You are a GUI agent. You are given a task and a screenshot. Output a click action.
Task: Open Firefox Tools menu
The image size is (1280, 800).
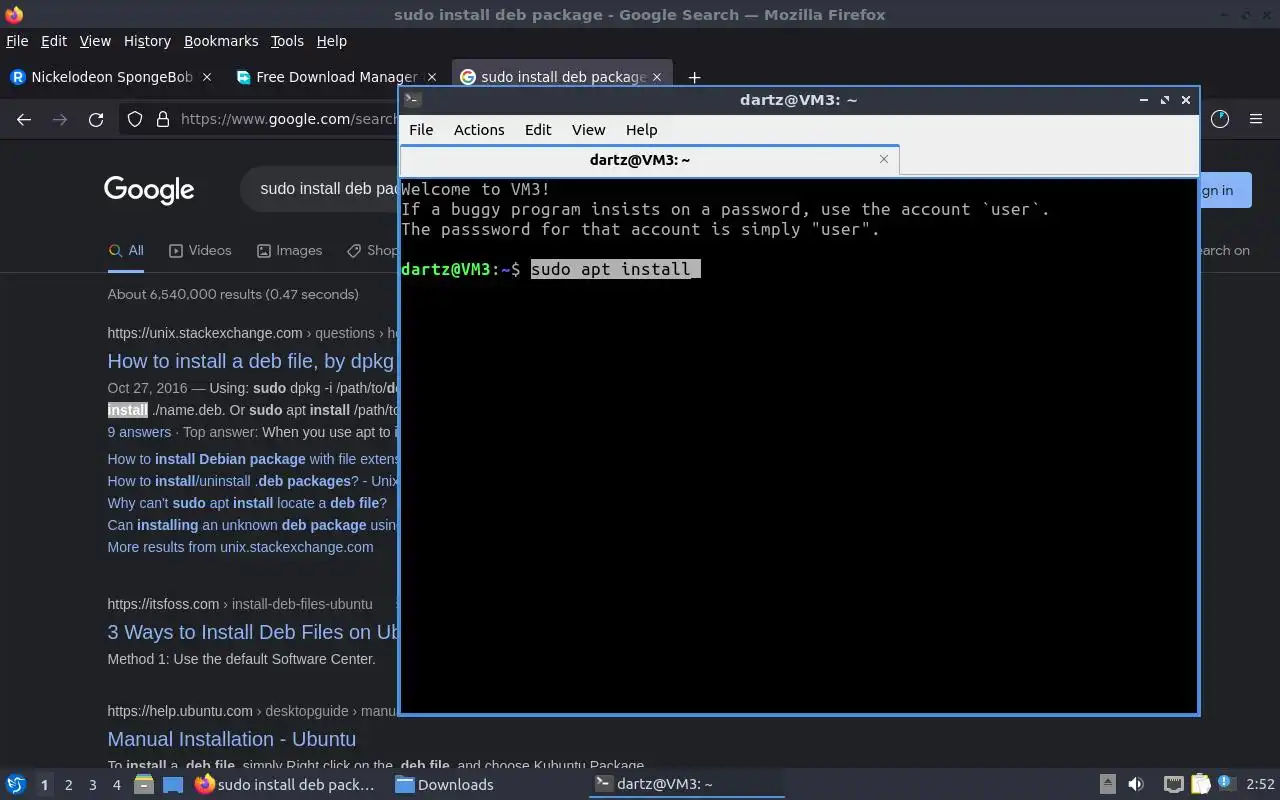click(287, 41)
